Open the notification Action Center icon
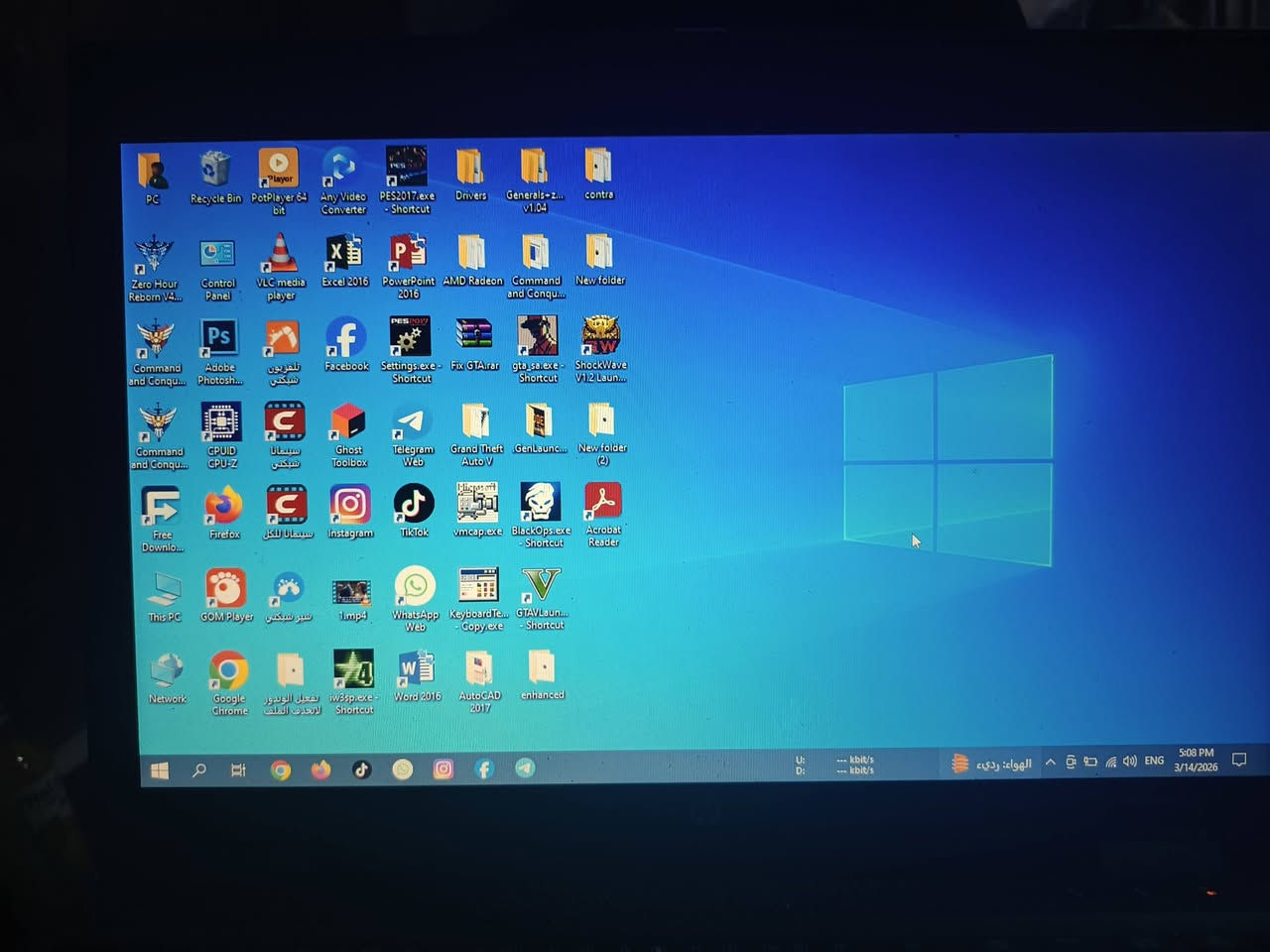 click(x=1238, y=761)
